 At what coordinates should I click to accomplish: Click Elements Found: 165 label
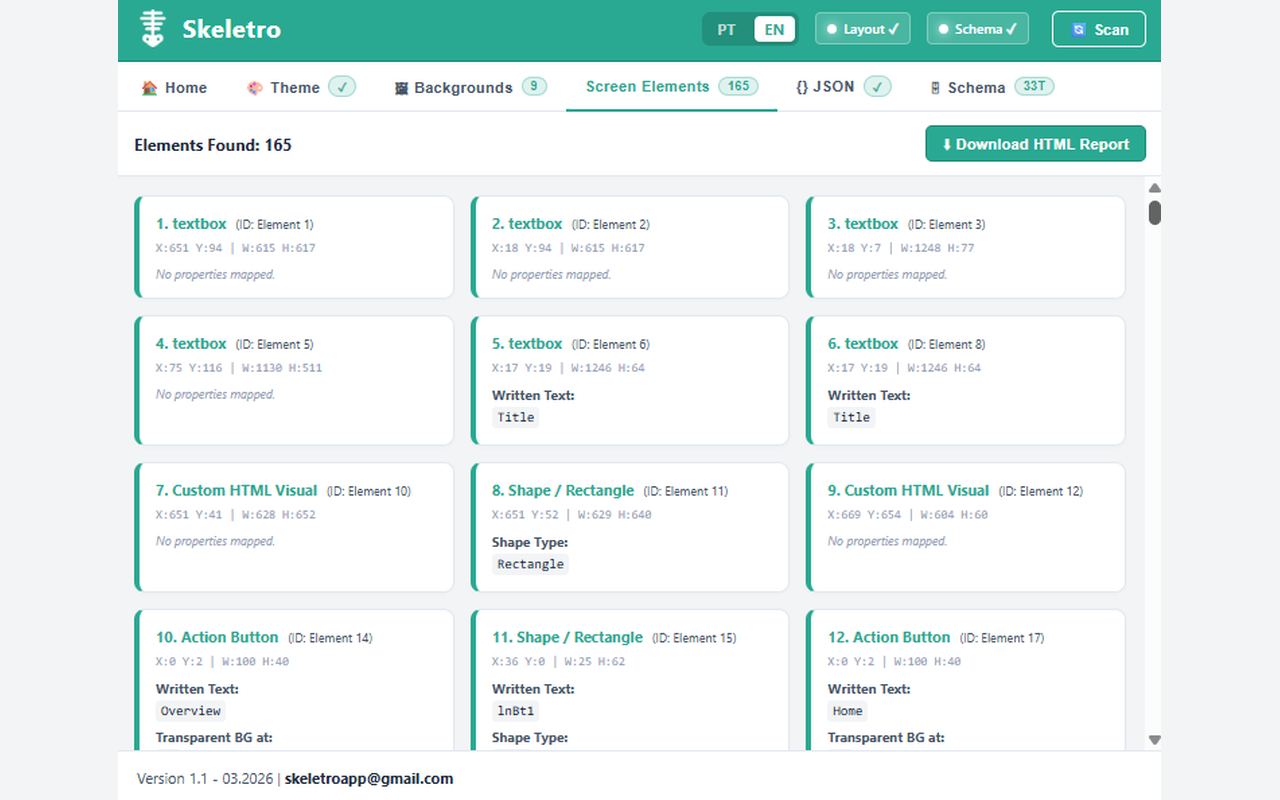click(213, 145)
